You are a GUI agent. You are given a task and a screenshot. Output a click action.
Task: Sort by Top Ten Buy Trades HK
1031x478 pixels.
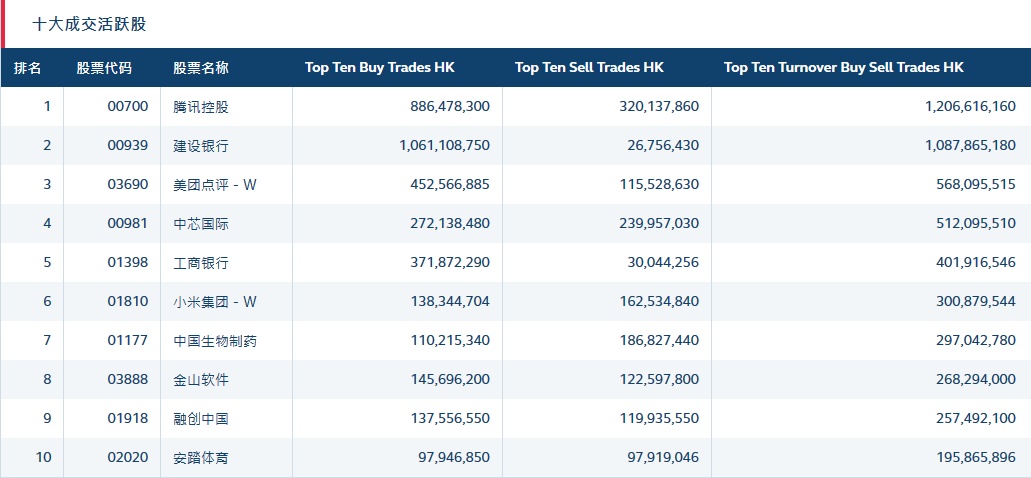tap(380, 68)
